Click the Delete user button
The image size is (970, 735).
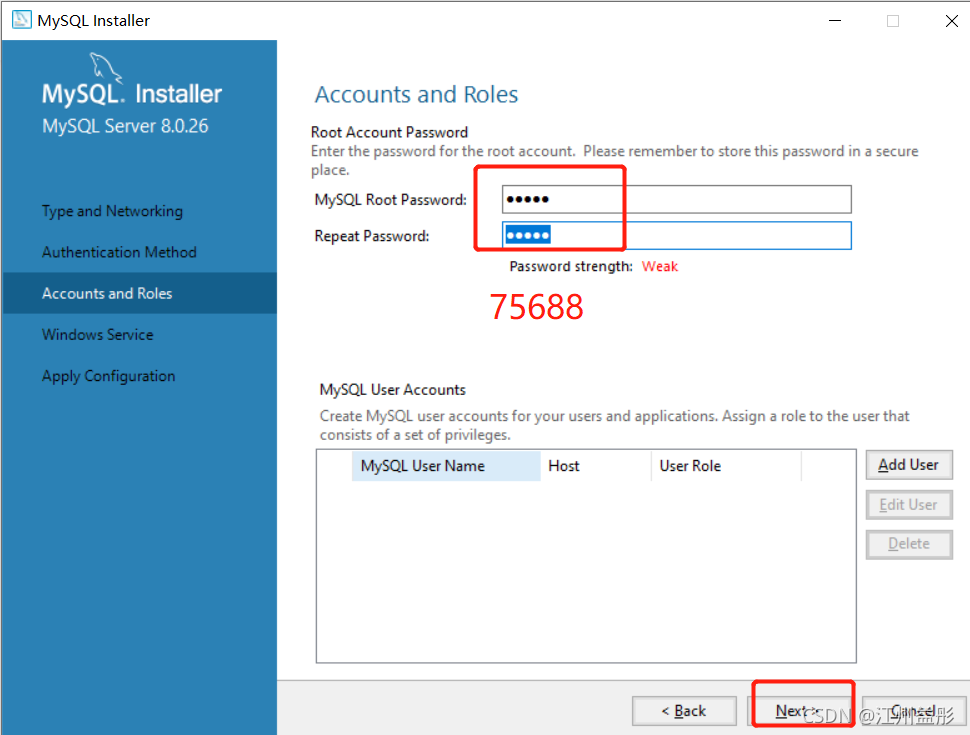[x=909, y=544]
